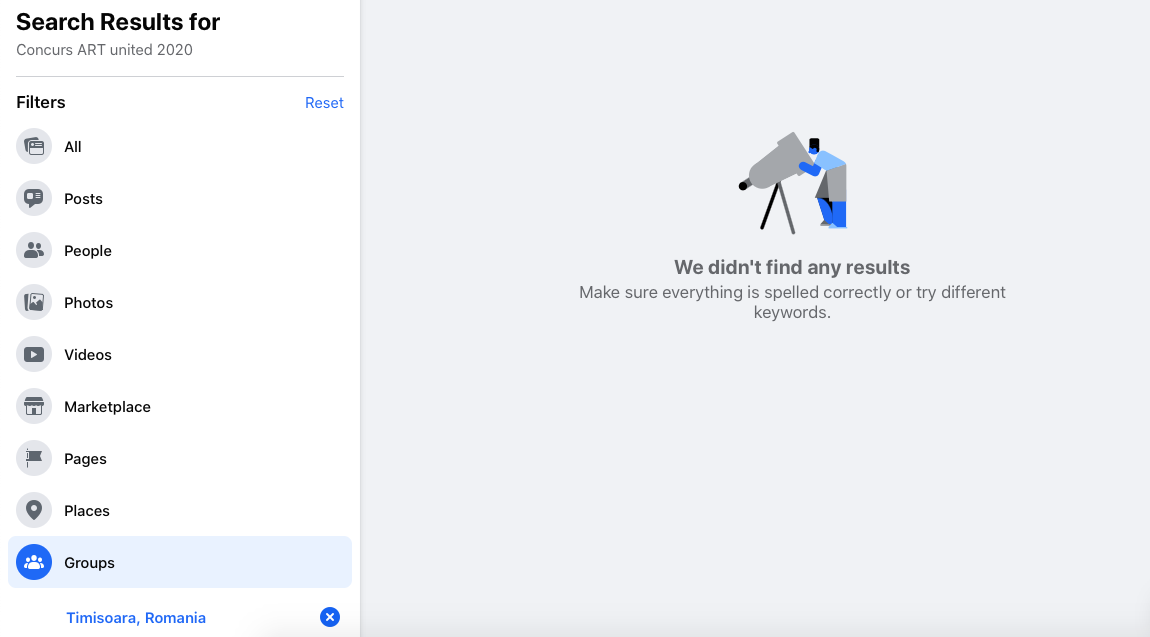Reset all search filters
Image resolution: width=1150 pixels, height=637 pixels.
pyautogui.click(x=324, y=103)
